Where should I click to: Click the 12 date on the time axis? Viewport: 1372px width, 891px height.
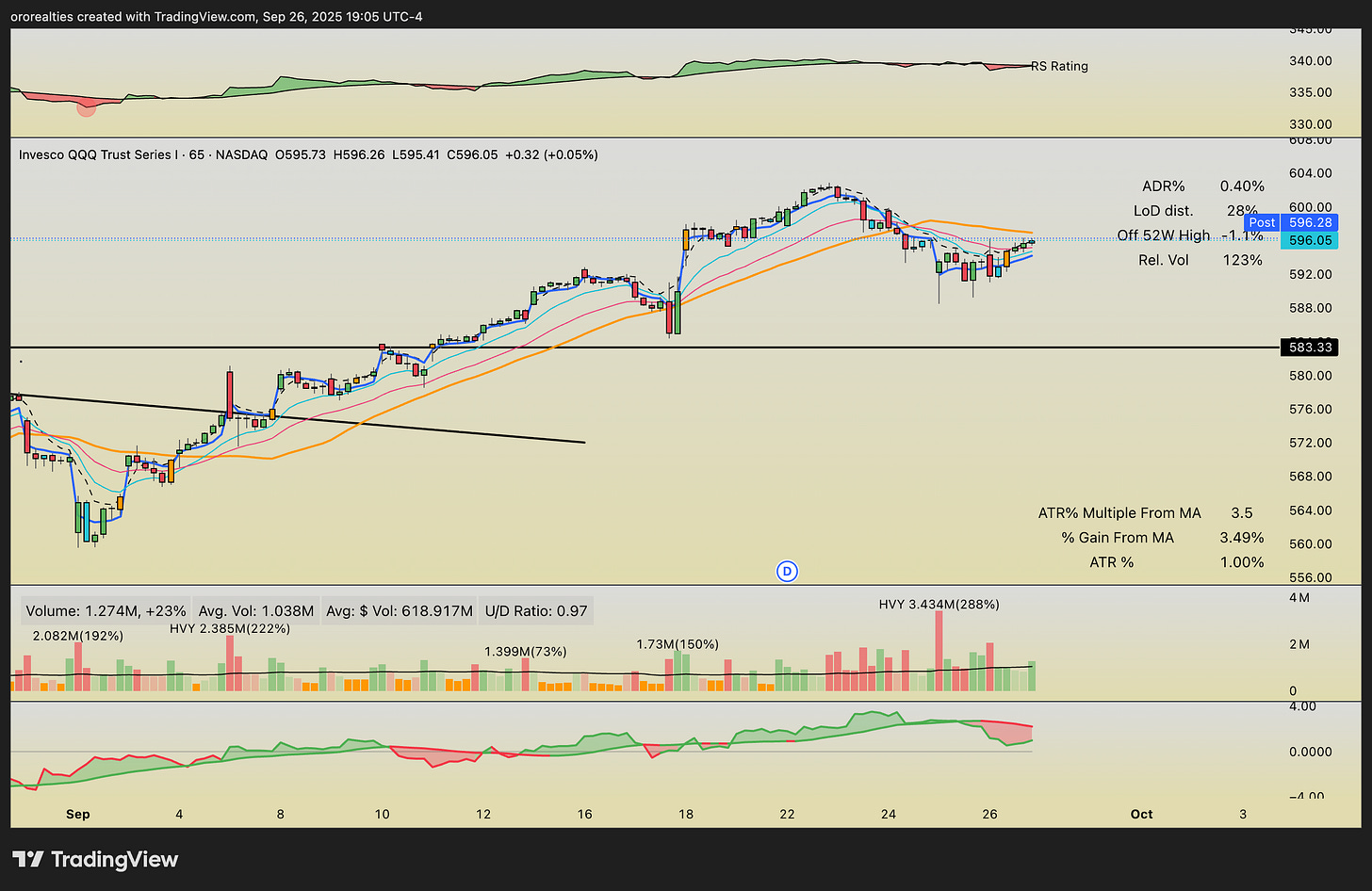pyautogui.click(x=482, y=814)
